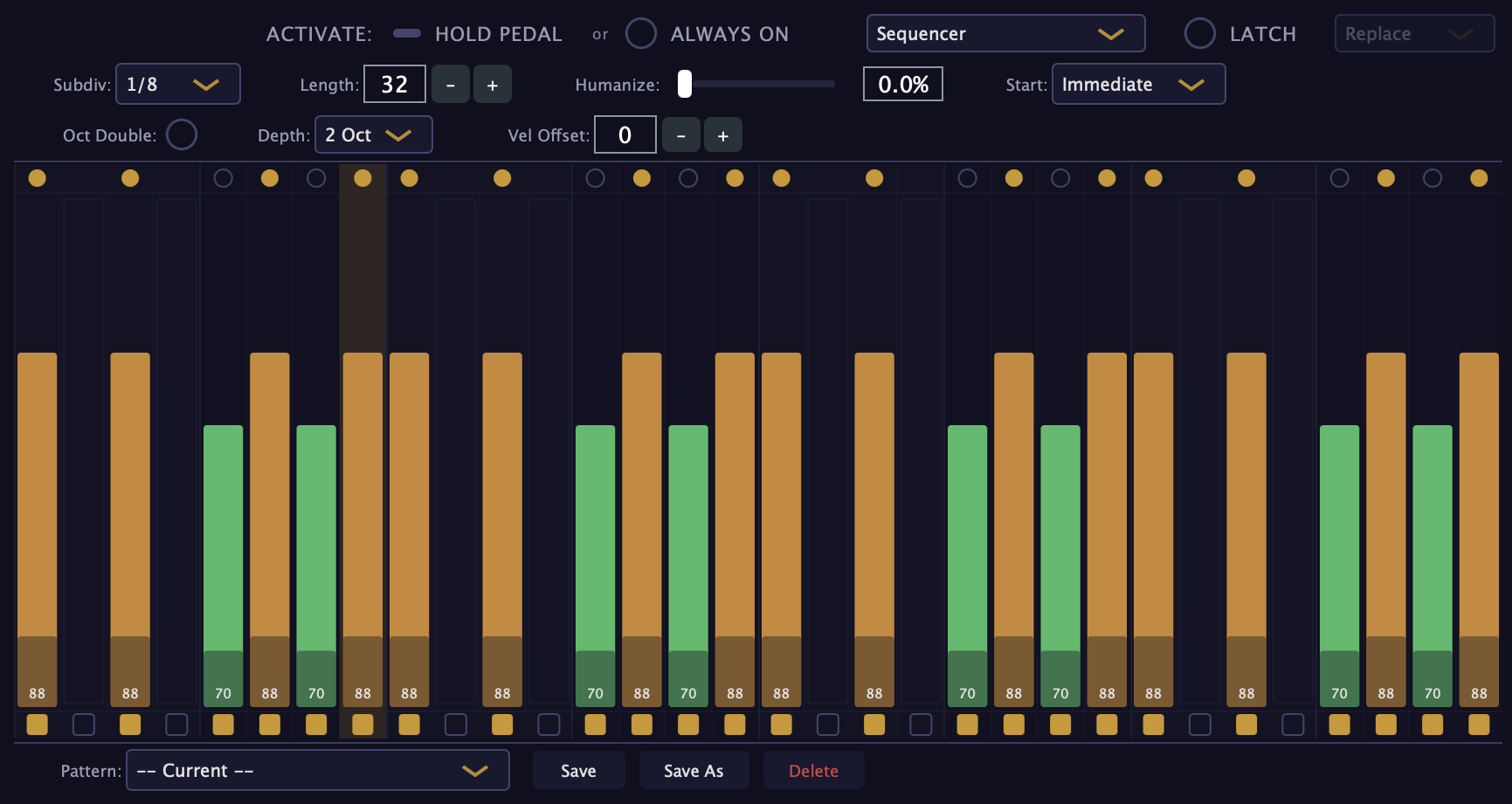This screenshot has width=1512, height=804.
Task: Enable the LATCH toggle
Action: [1200, 34]
